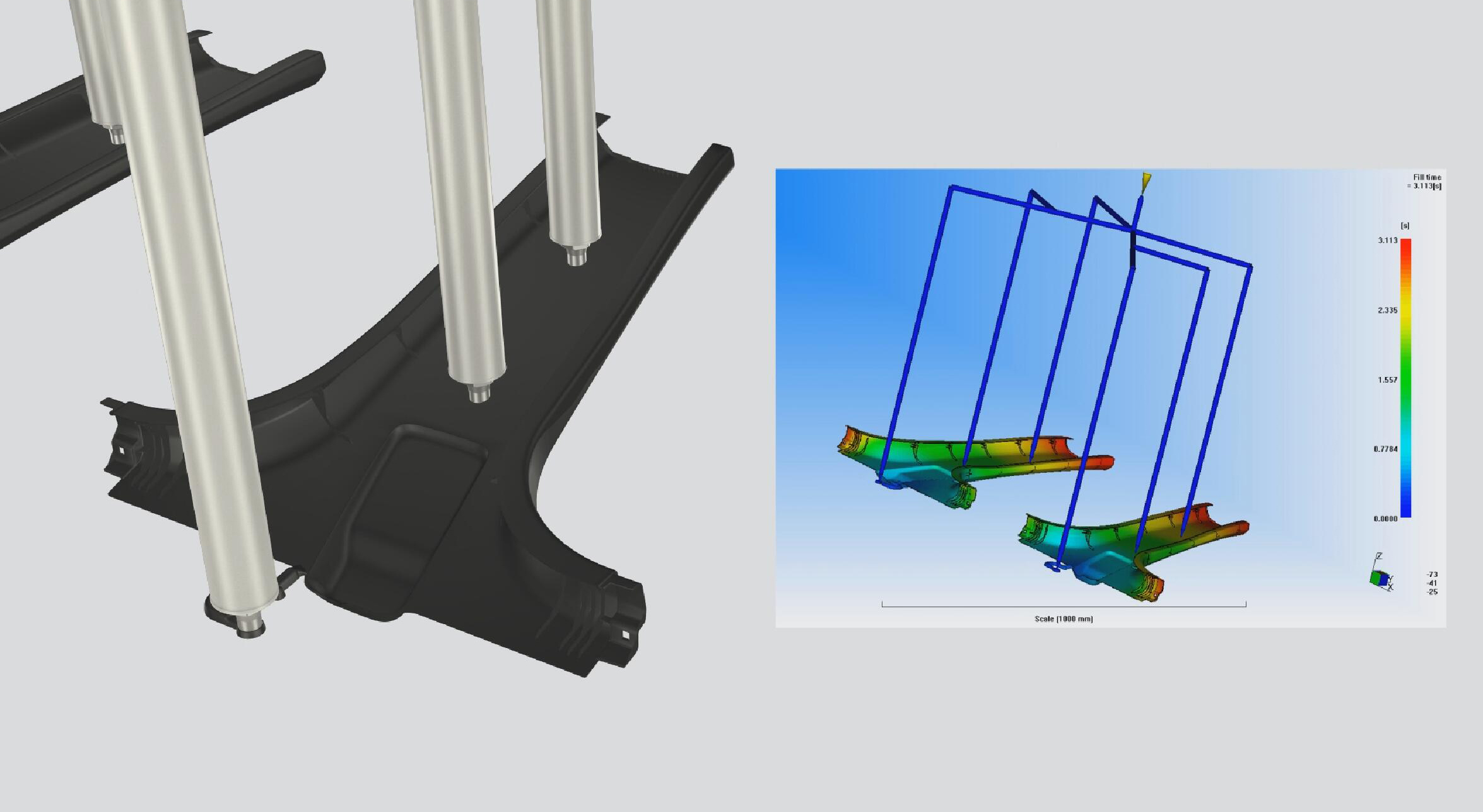Click the 3.113 maximum legend value
This screenshot has height=812, width=1483.
click(1387, 240)
